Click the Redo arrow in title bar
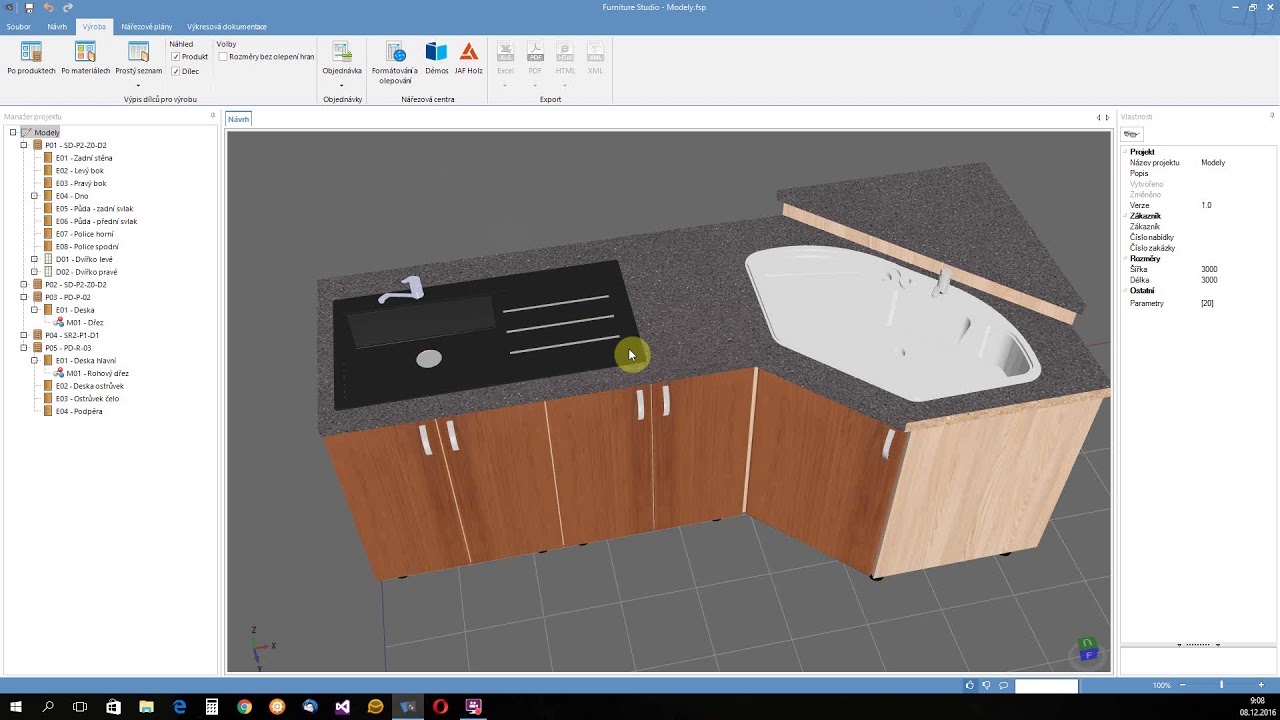 click(x=68, y=7)
